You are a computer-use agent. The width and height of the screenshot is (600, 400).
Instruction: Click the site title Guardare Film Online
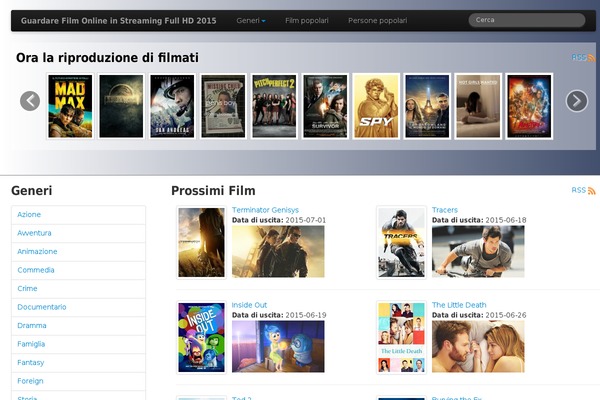click(118, 21)
